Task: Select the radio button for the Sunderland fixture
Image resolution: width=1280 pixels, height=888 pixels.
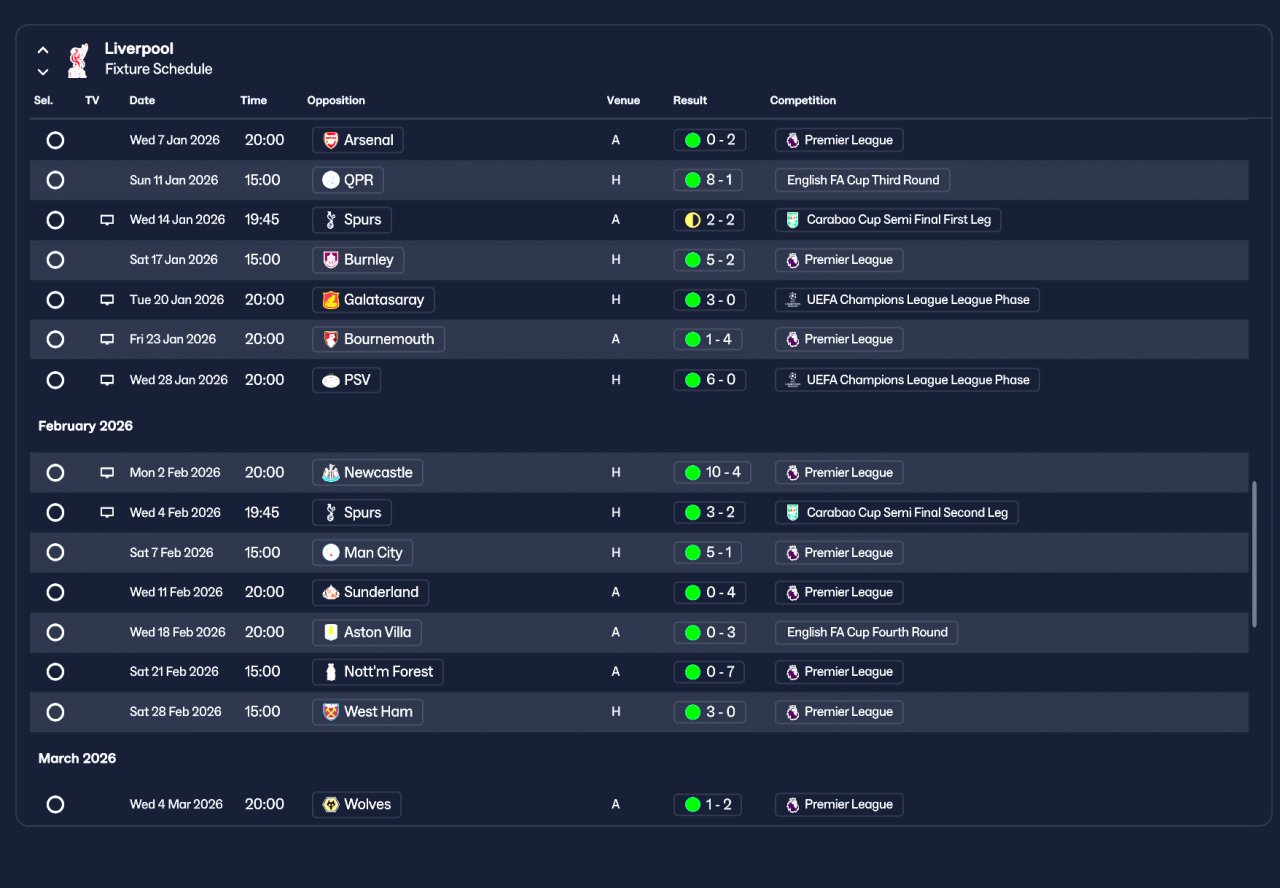Action: pyautogui.click(x=55, y=592)
